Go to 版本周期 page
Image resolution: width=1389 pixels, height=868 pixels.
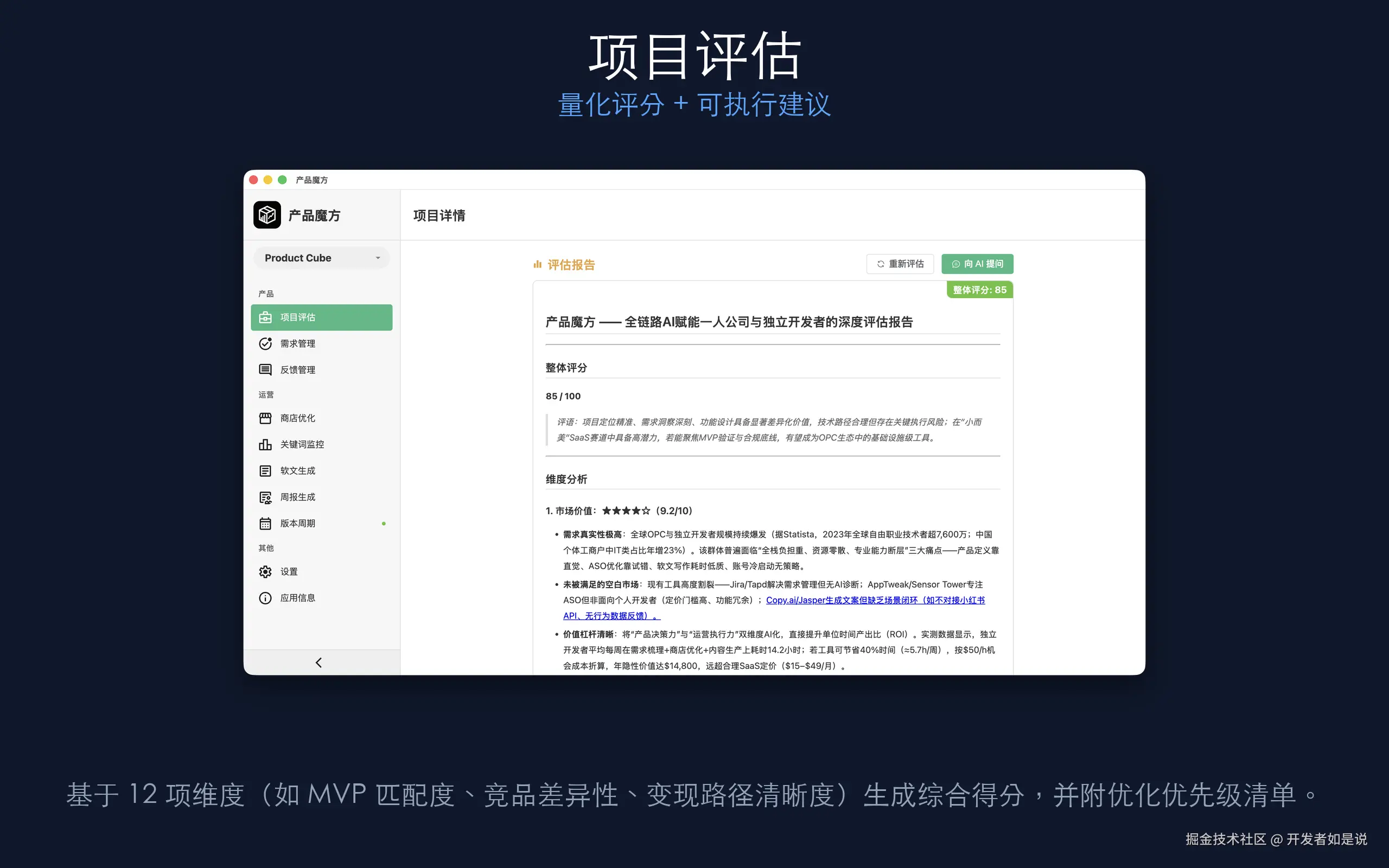(321, 524)
